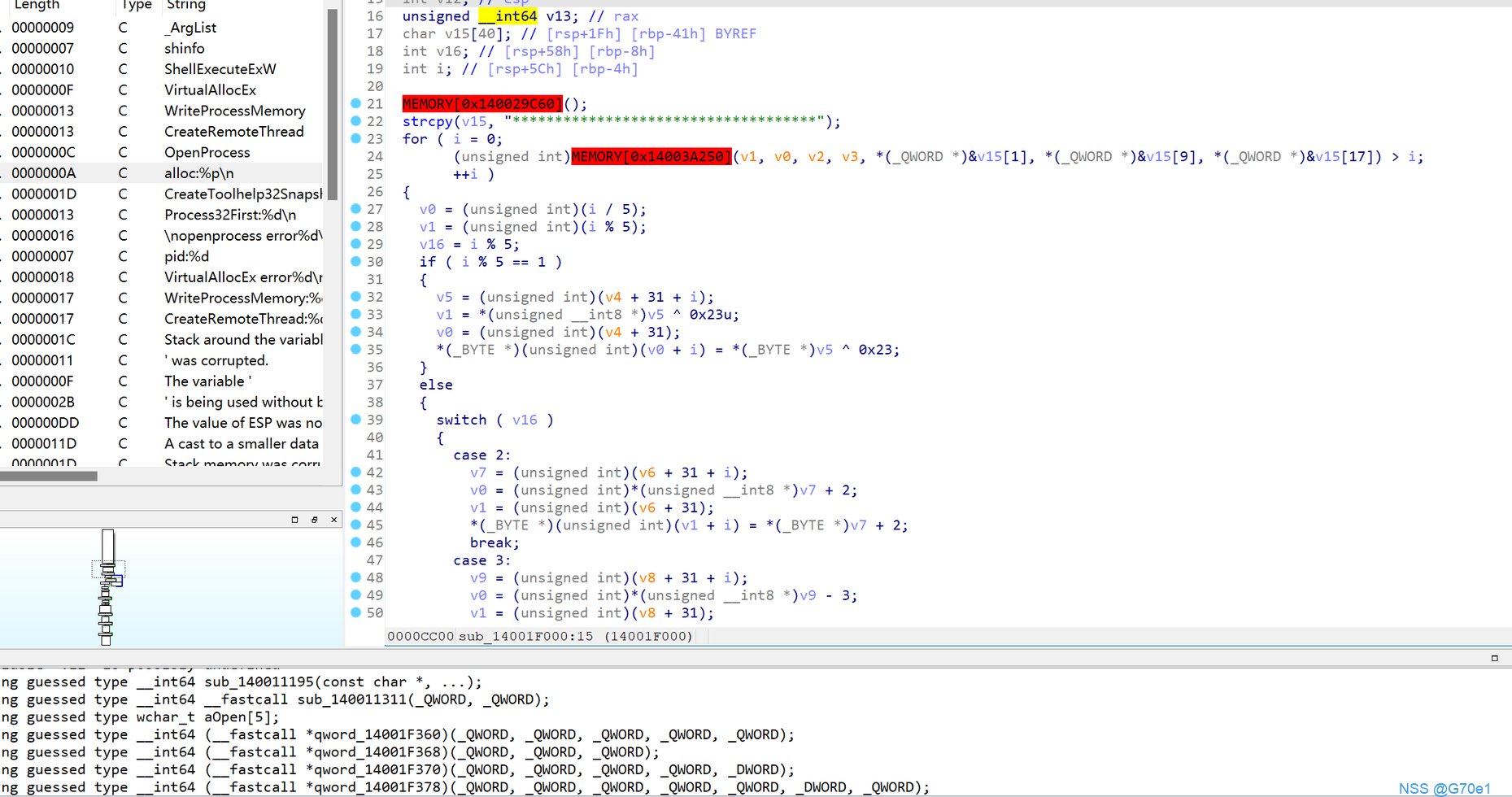
Task: Click the strings list vertical scrollbar thumb
Action: point(332,104)
